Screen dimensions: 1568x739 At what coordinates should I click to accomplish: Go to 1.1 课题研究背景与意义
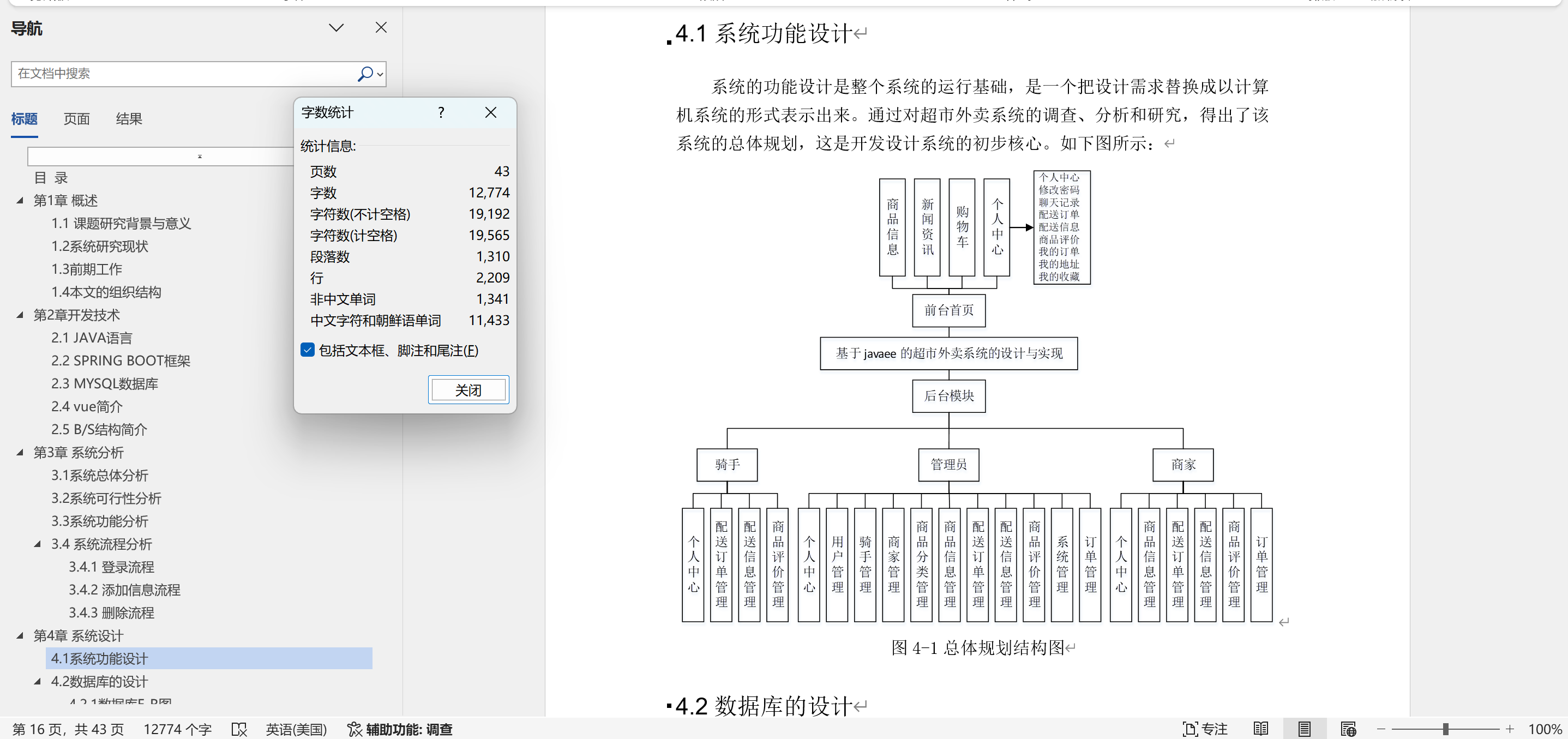pos(121,224)
